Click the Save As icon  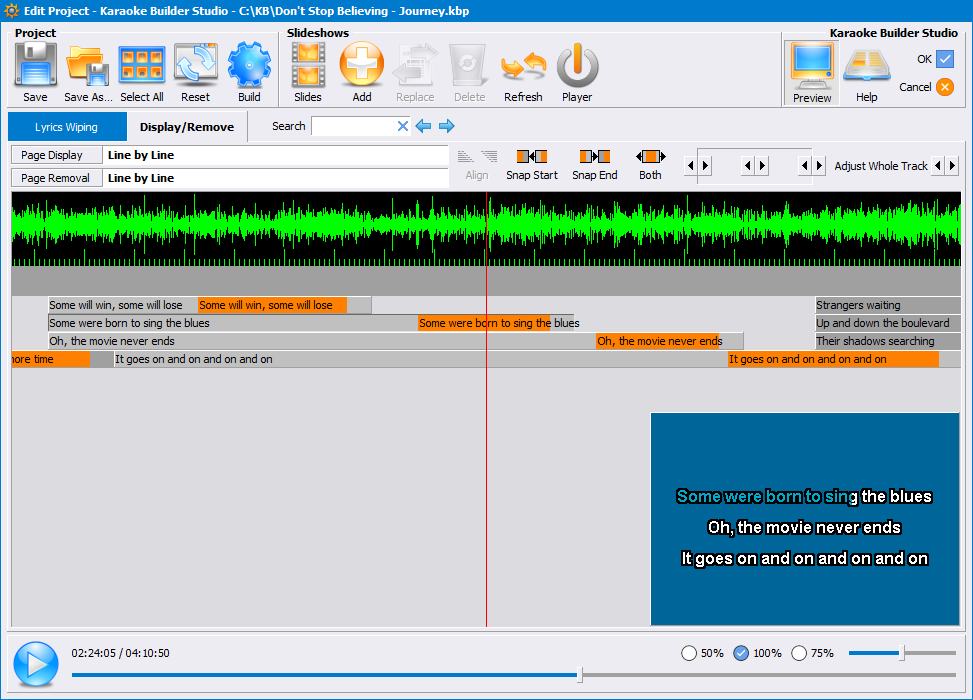pos(88,67)
